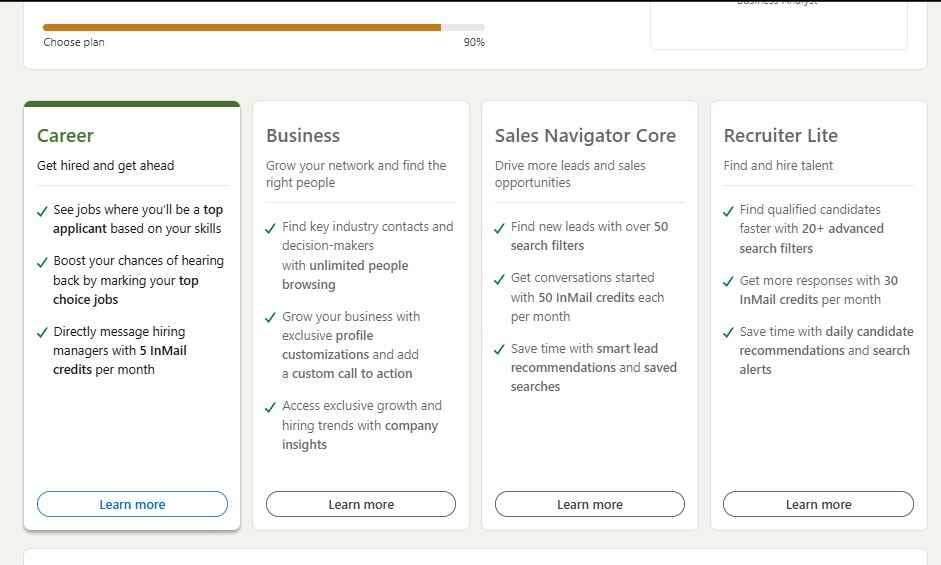This screenshot has height=565, width=941.
Task: Click 'Get hired and get ahead' tagline
Action: (106, 166)
